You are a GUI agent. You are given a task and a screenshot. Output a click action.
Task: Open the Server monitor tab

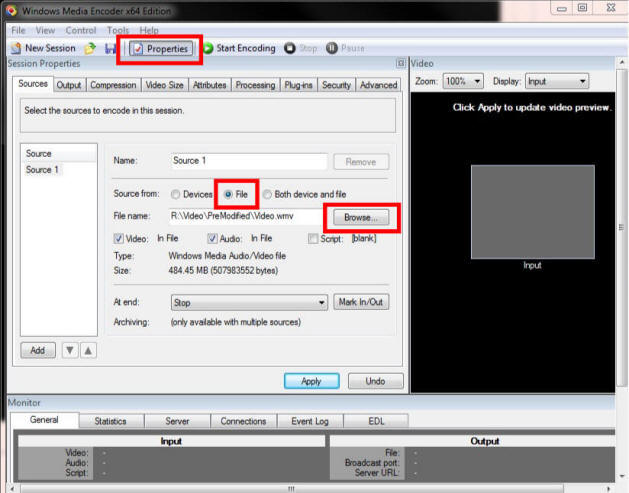coord(177,421)
